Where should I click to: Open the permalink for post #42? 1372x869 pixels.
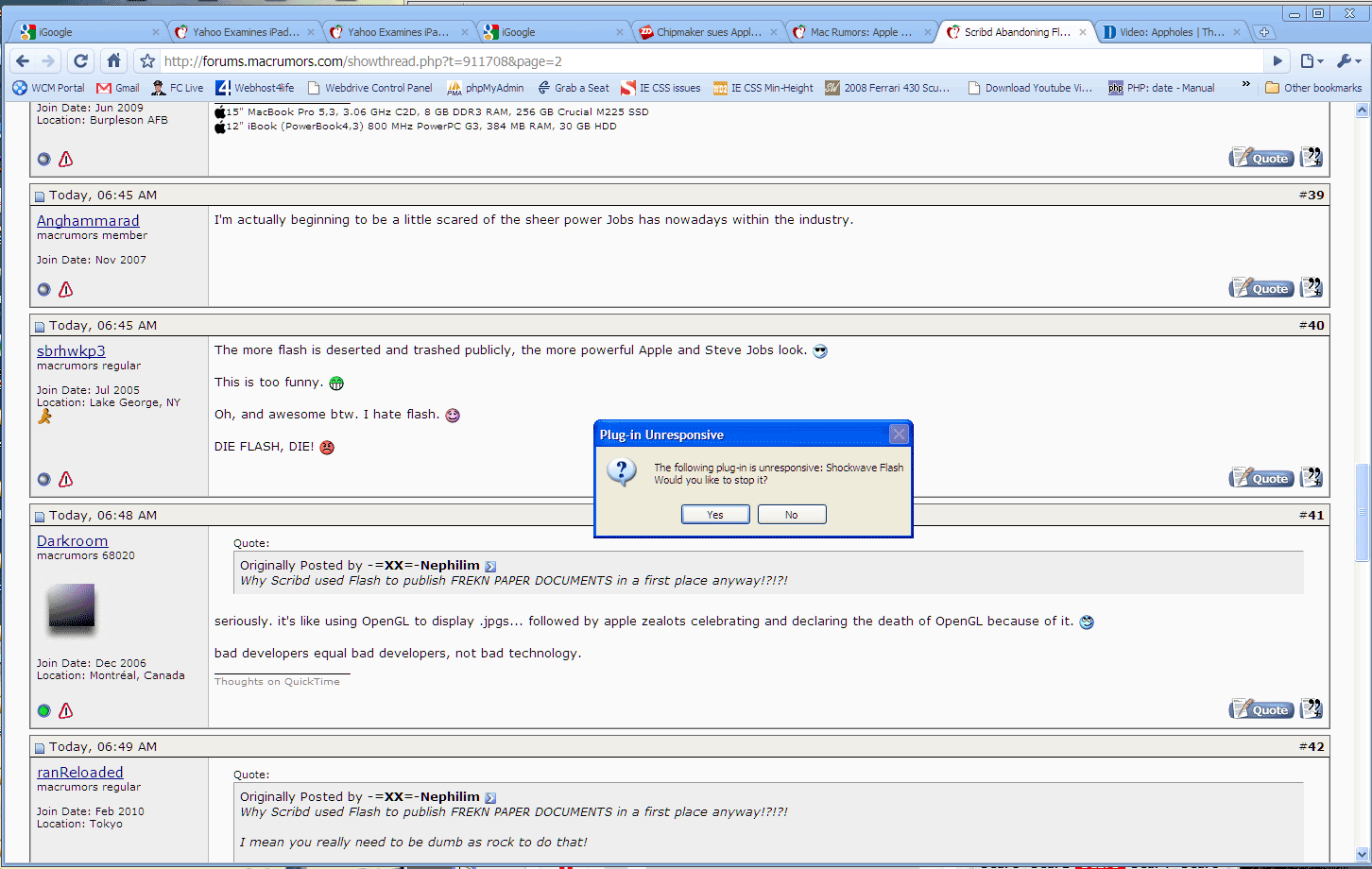point(1312,746)
